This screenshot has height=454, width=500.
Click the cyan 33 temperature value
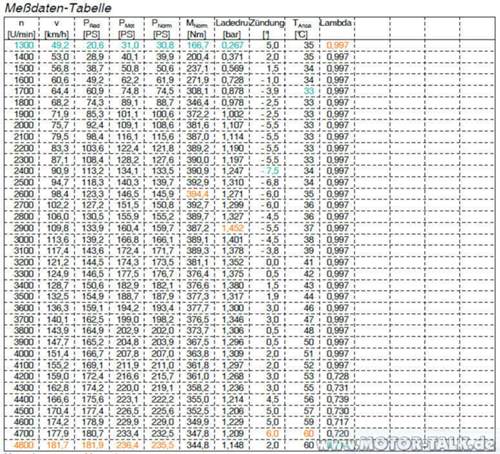coord(309,91)
